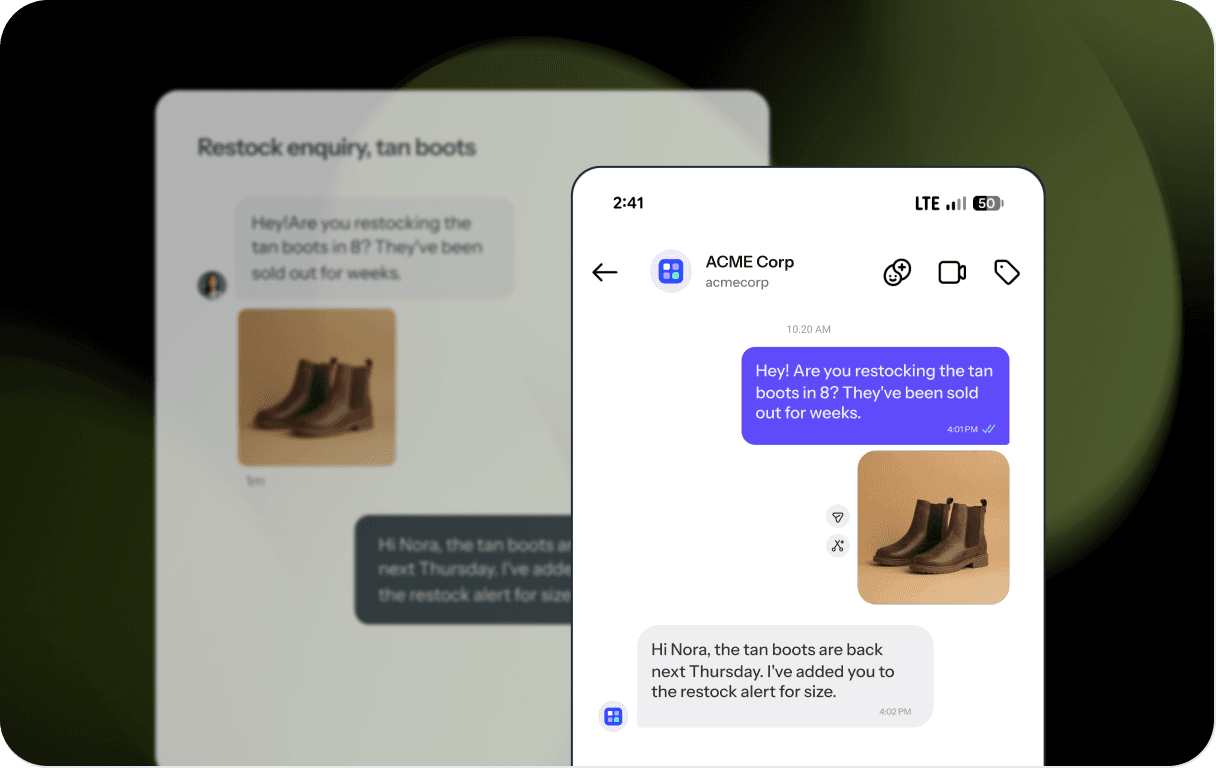Tap the remix icon beside the boot photo

point(838,545)
